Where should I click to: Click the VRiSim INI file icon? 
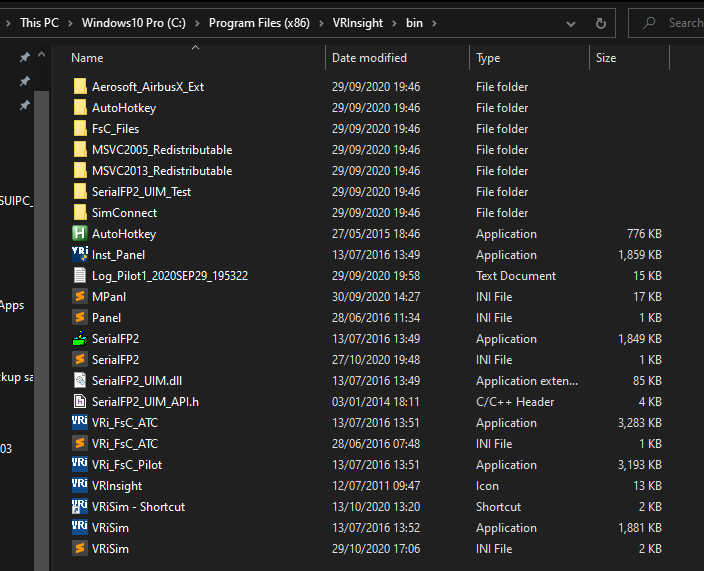pos(80,549)
